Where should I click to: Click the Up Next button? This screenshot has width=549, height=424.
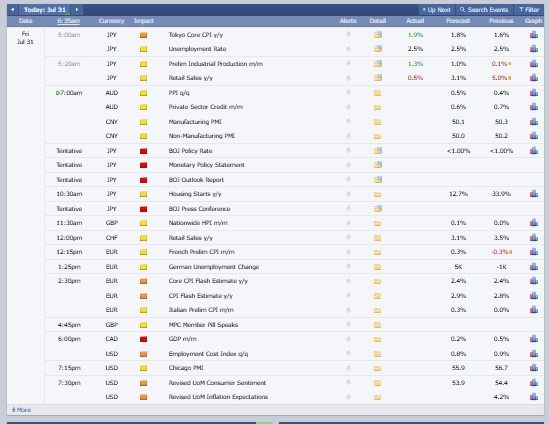437,10
